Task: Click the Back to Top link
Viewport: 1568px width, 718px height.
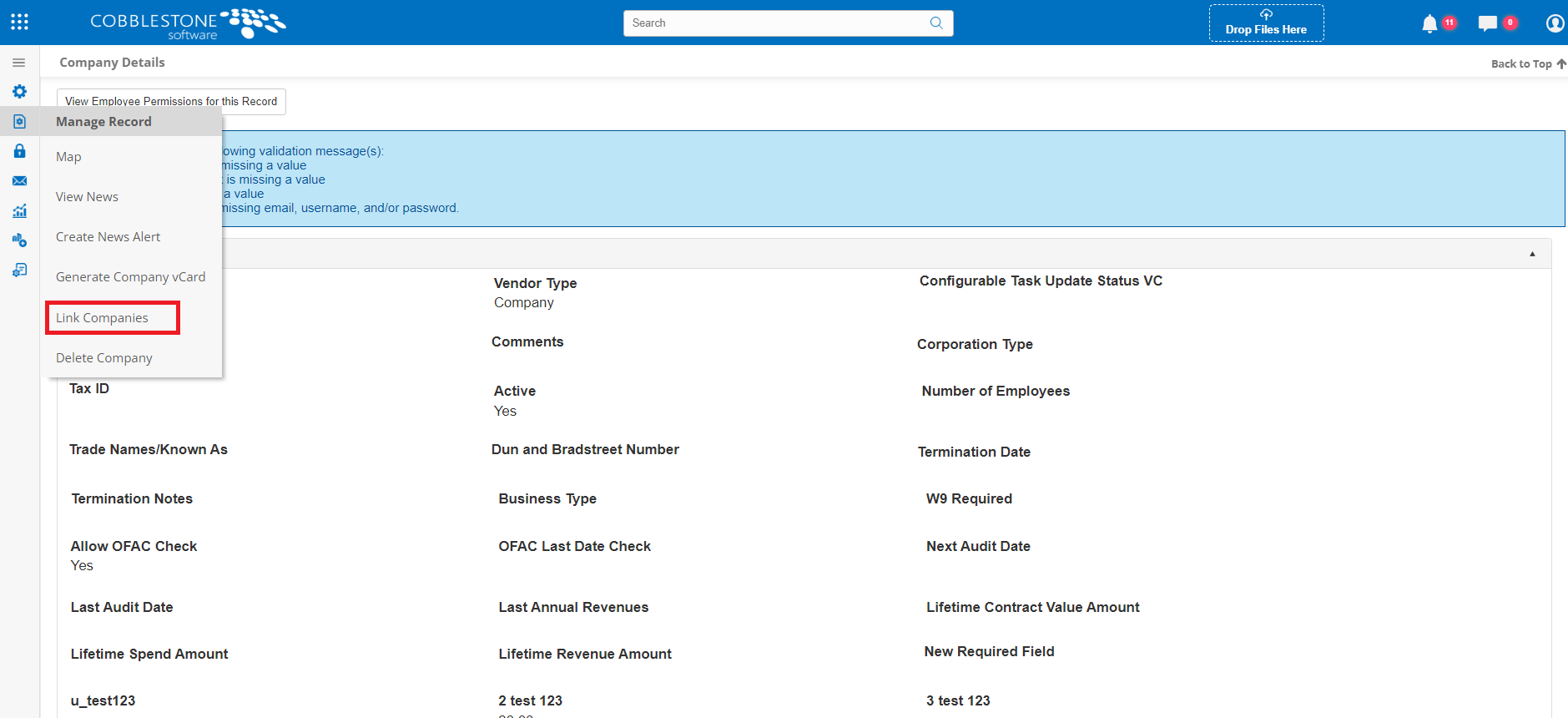Action: [1521, 63]
